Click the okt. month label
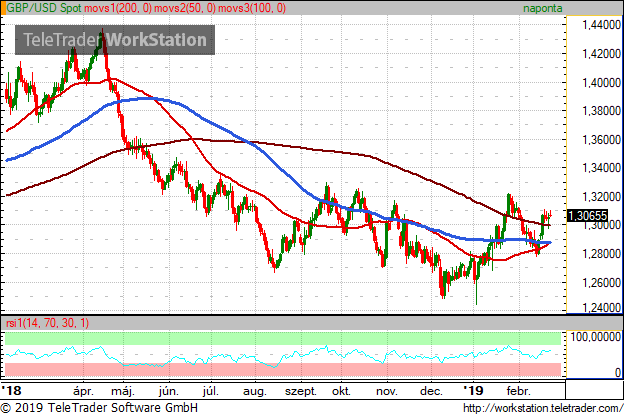The width and height of the screenshot is (624, 417). (x=341, y=391)
